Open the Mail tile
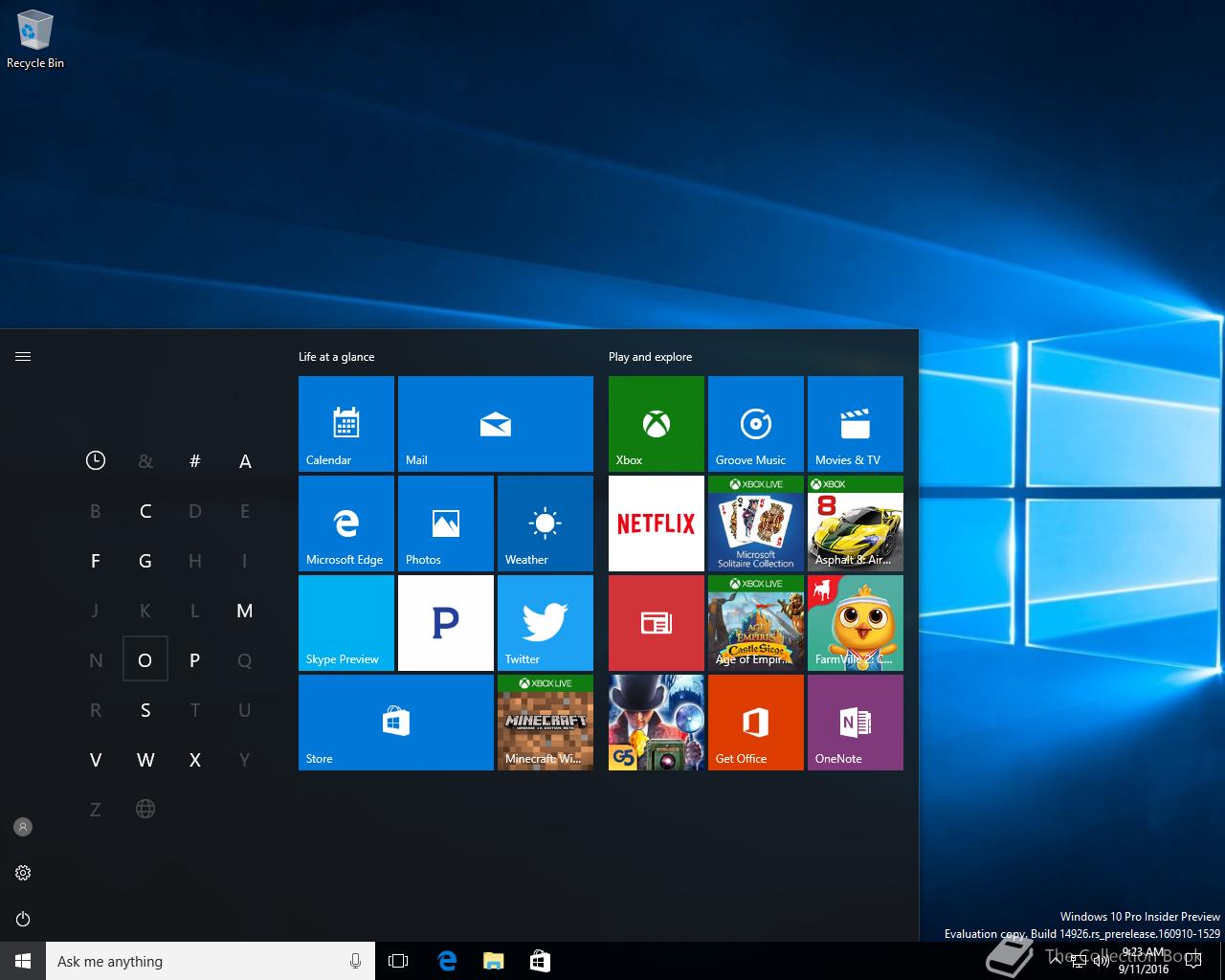1225x980 pixels. click(x=496, y=424)
